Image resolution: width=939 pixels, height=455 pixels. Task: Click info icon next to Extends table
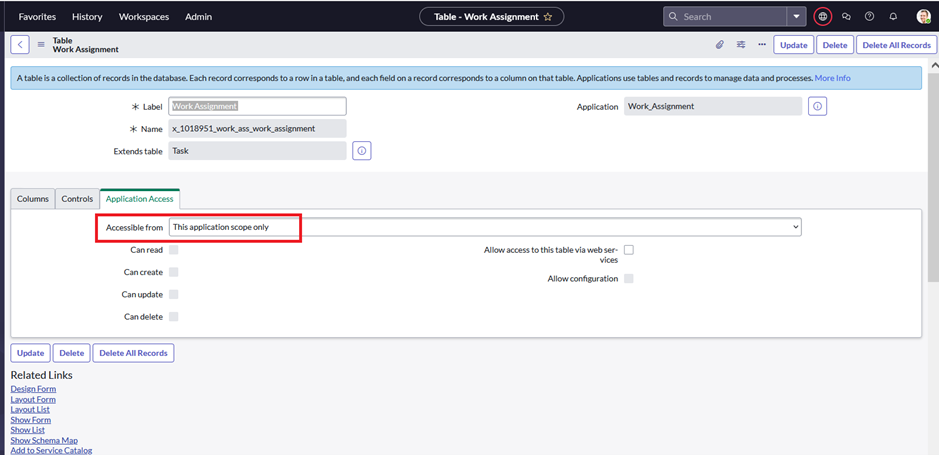tap(362, 151)
